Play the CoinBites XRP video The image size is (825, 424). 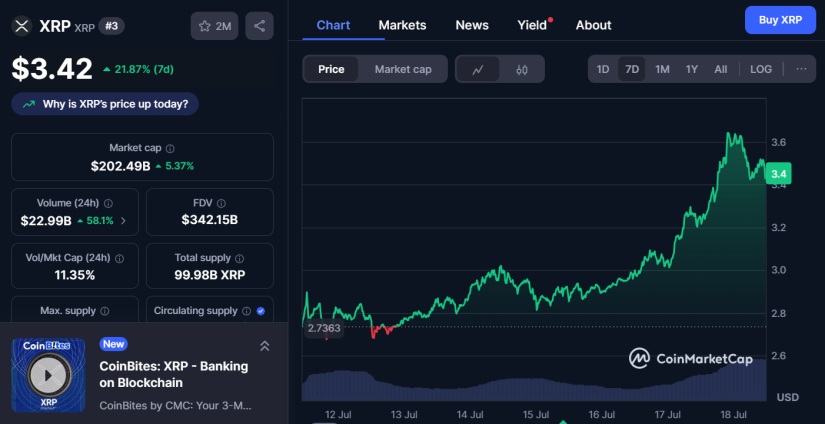[48, 375]
